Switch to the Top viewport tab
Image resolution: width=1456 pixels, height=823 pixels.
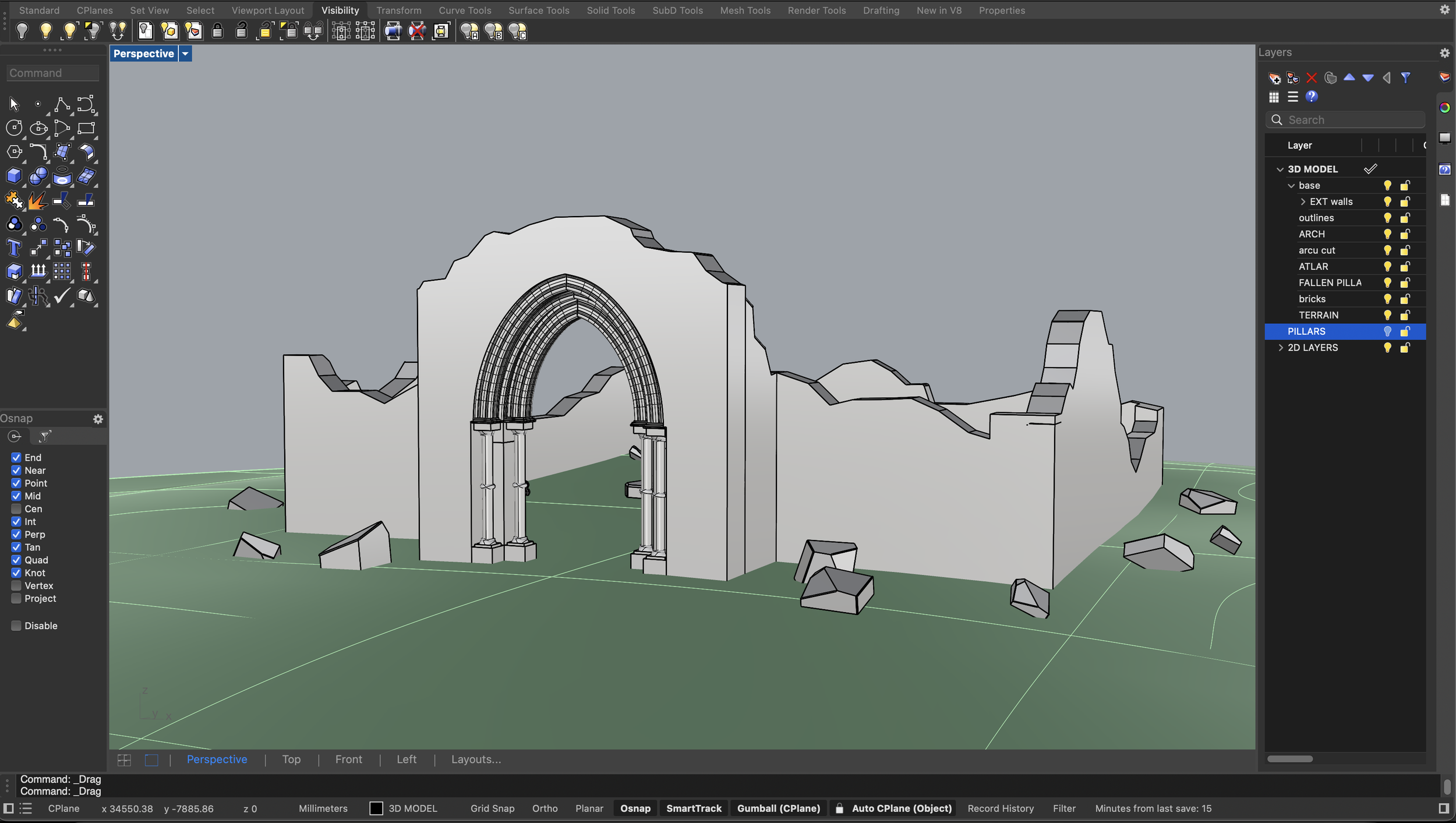pos(291,760)
